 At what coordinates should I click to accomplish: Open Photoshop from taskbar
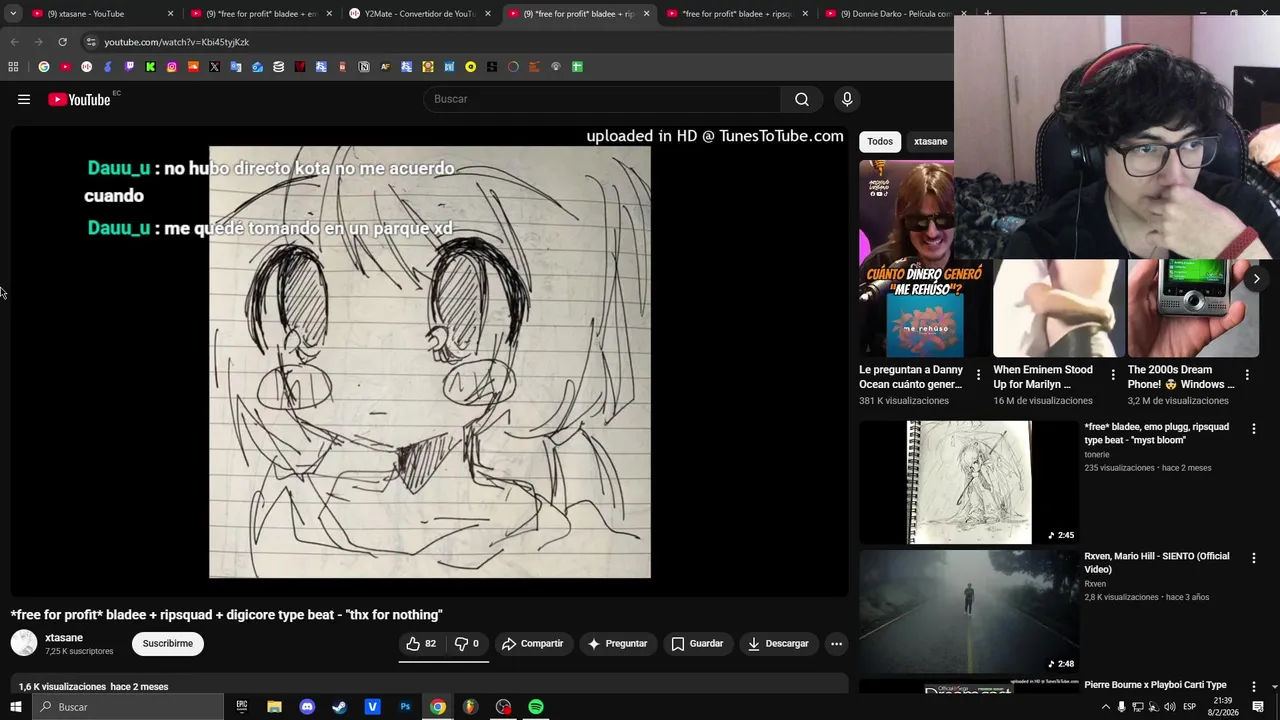(405, 707)
